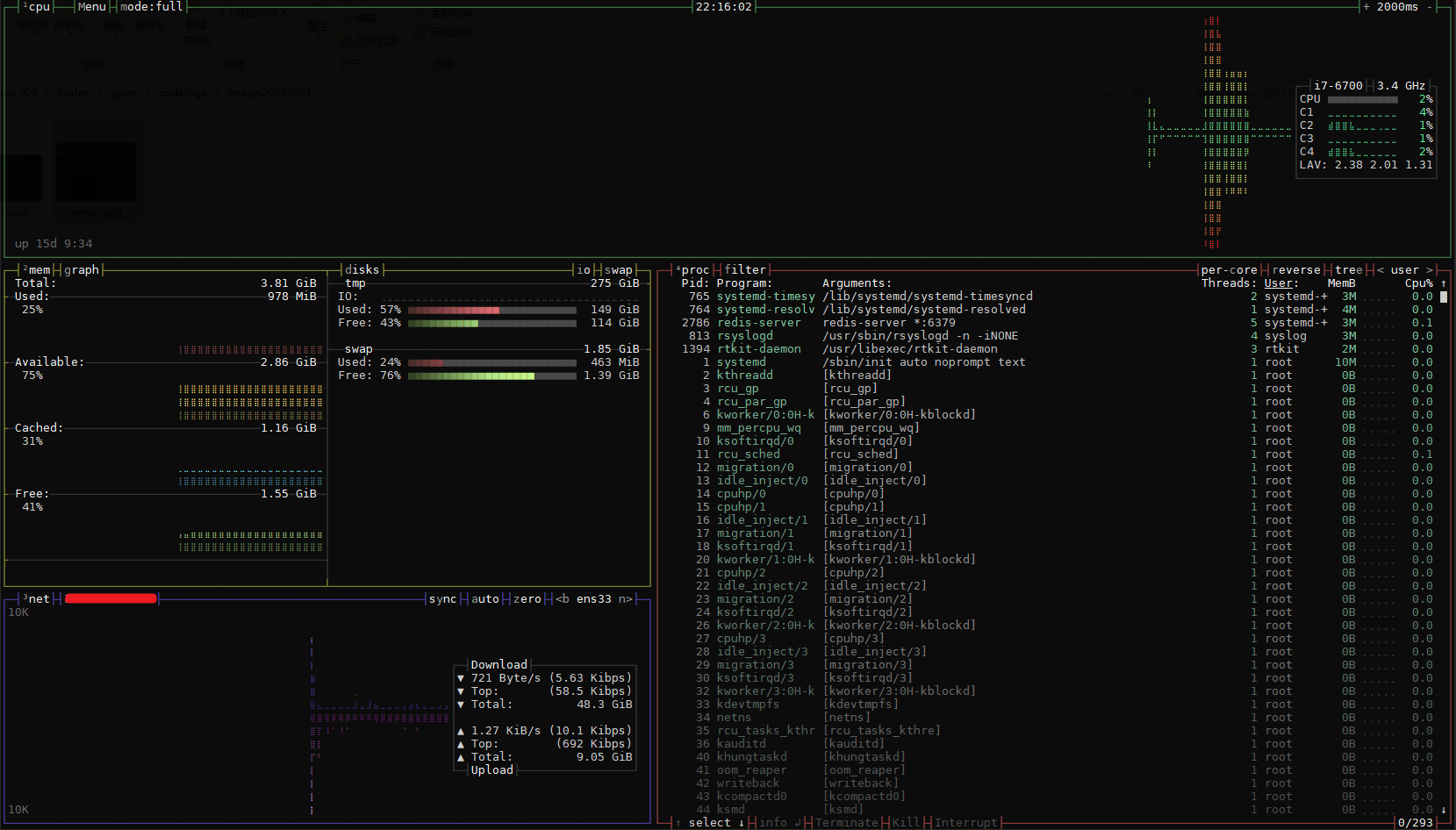Click the 0/293 process counter
Viewport: 1456px width, 830px height.
1416,823
